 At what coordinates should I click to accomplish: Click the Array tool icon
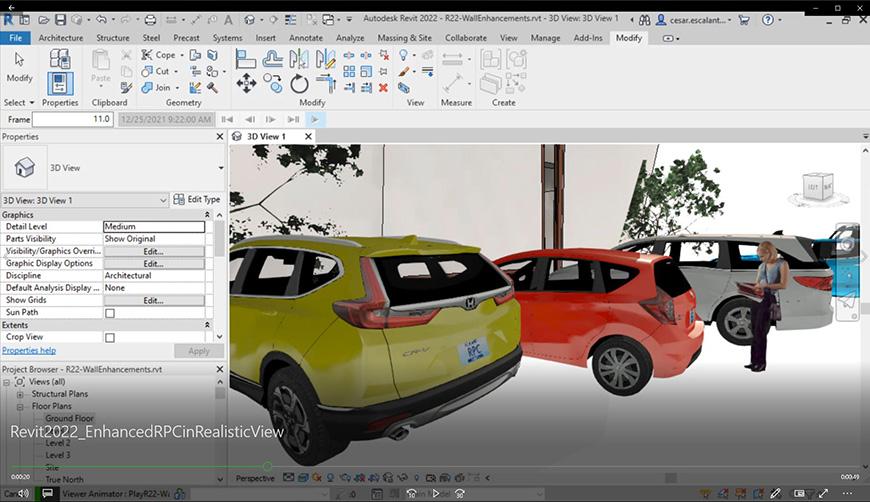tap(349, 72)
